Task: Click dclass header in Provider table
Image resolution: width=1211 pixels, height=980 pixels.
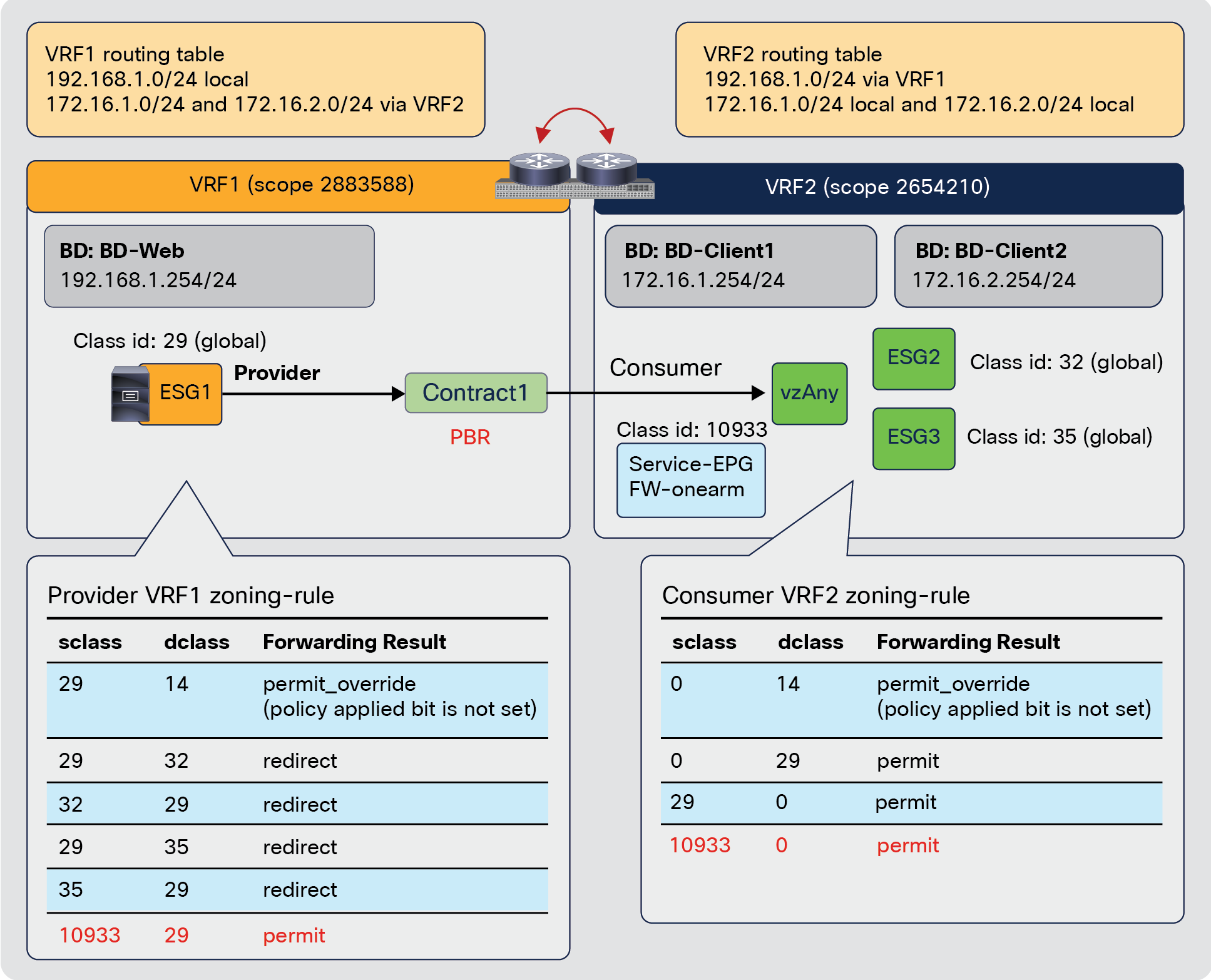Action: pos(197,642)
